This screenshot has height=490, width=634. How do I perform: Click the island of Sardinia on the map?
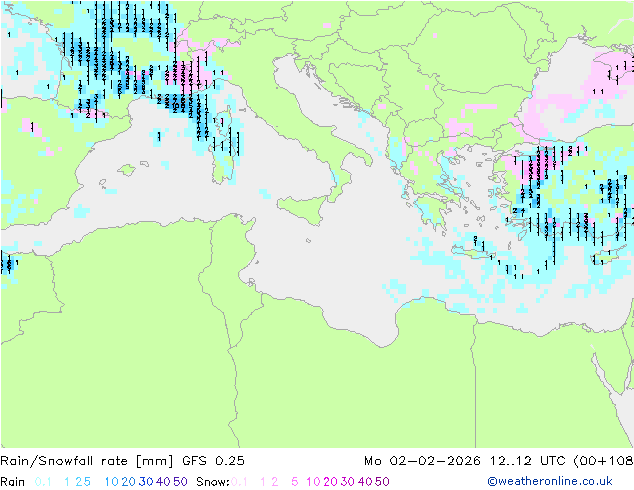tap(223, 162)
